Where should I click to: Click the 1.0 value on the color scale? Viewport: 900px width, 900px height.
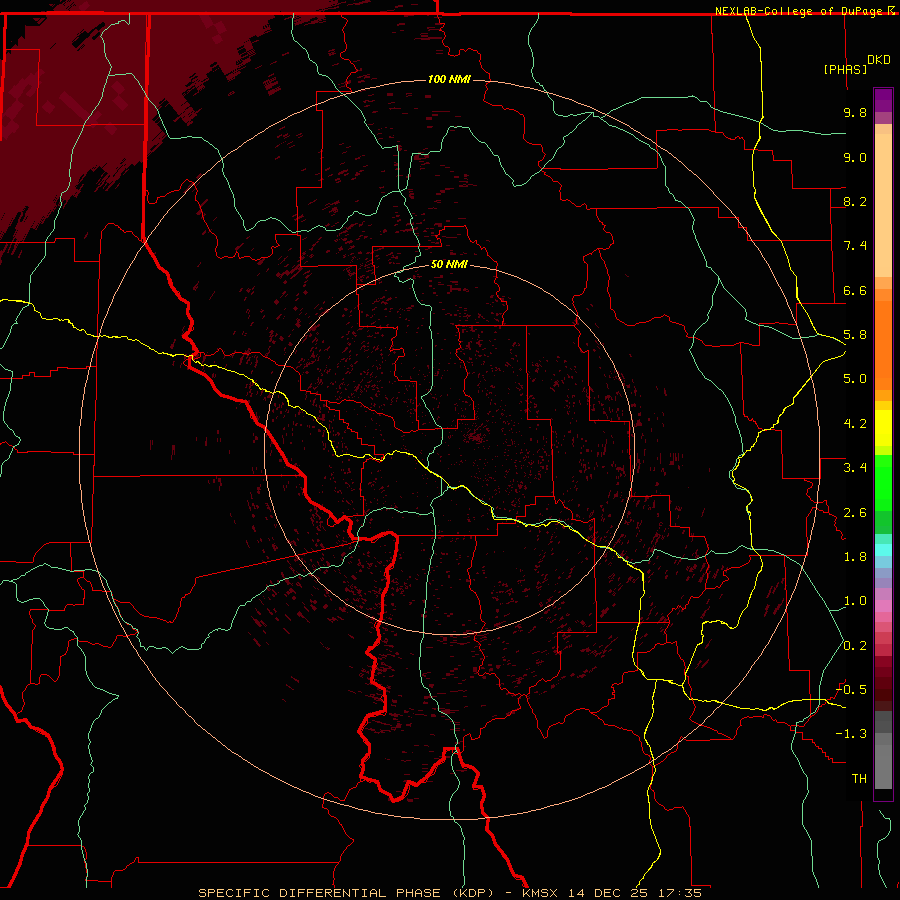point(855,601)
